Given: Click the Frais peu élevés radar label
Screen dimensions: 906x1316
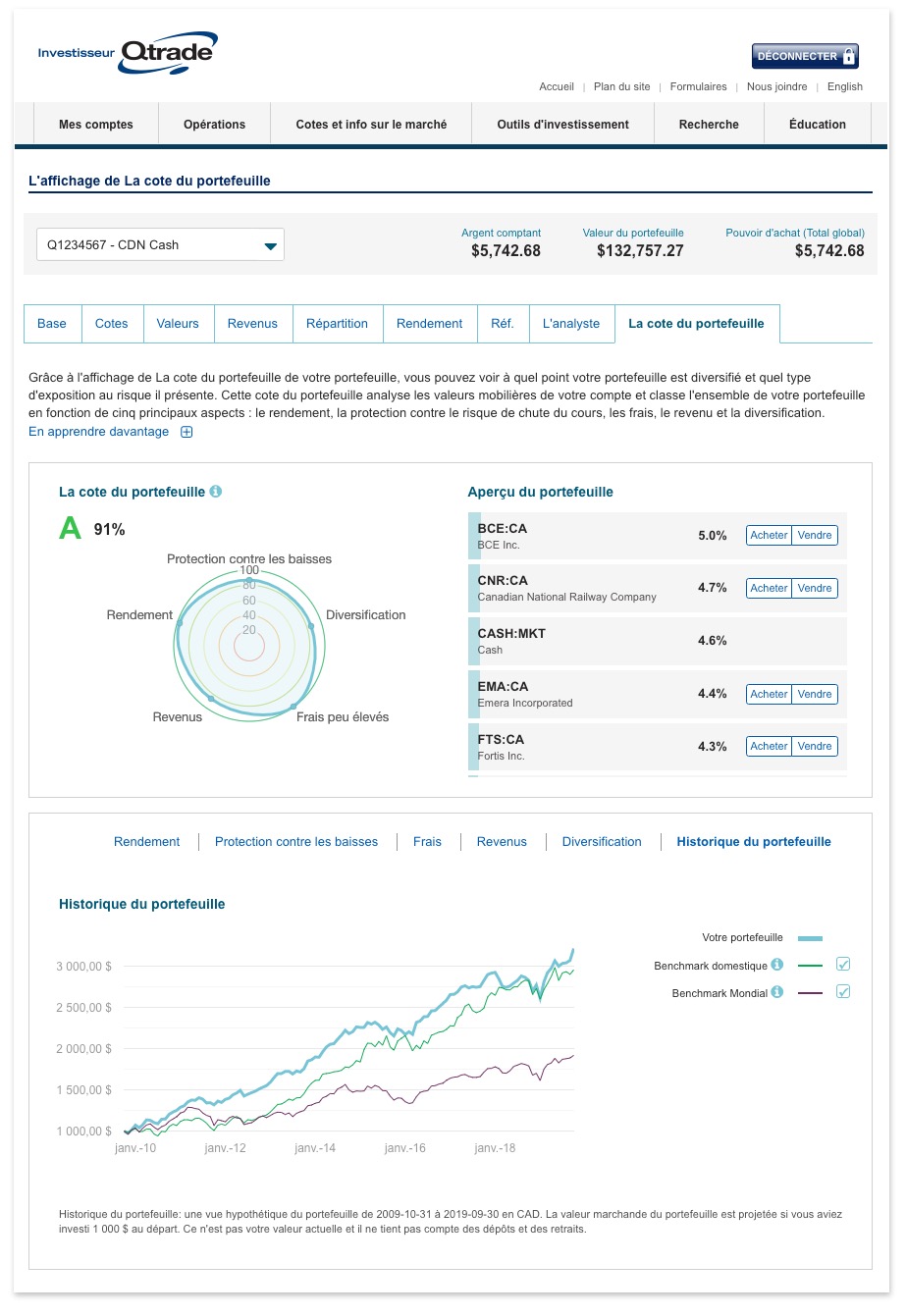Looking at the screenshot, I should (343, 717).
